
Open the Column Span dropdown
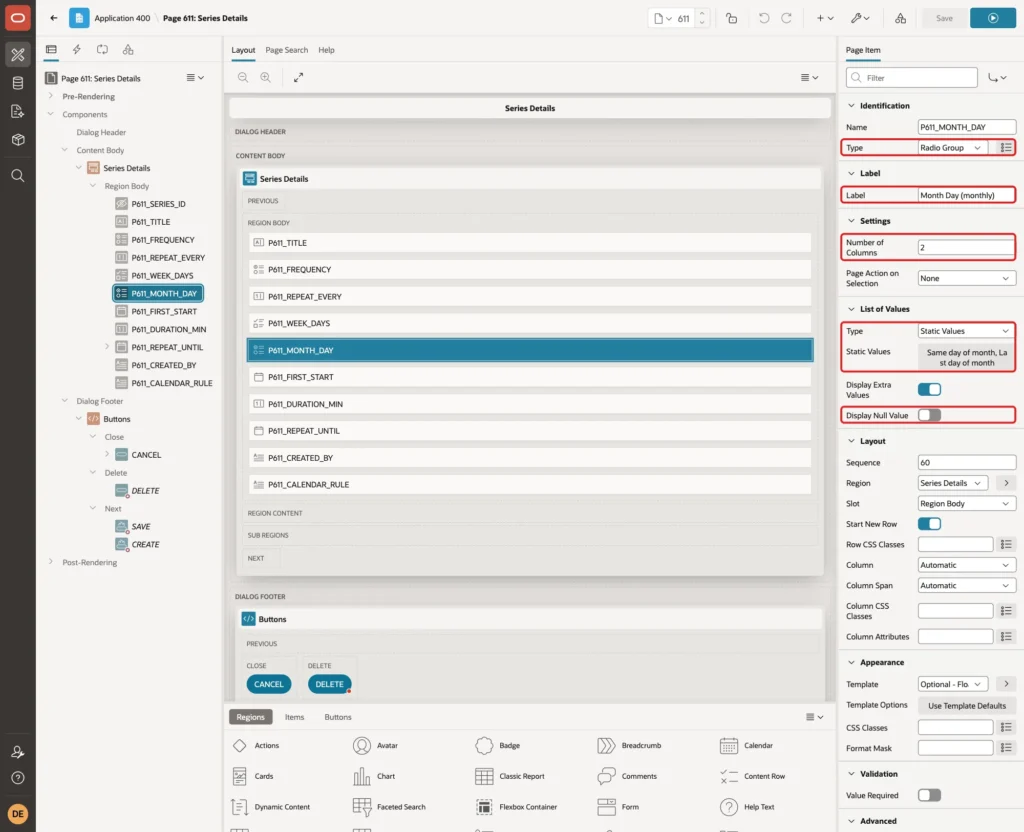[967, 585]
